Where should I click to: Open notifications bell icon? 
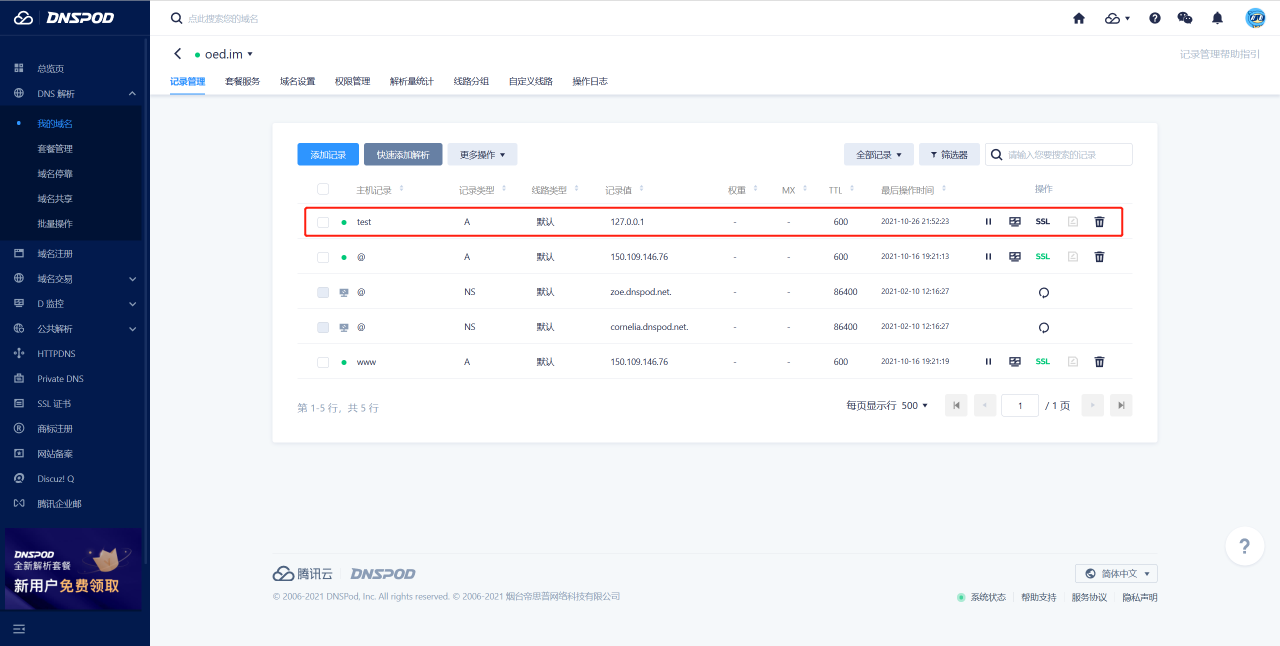pos(1217,18)
